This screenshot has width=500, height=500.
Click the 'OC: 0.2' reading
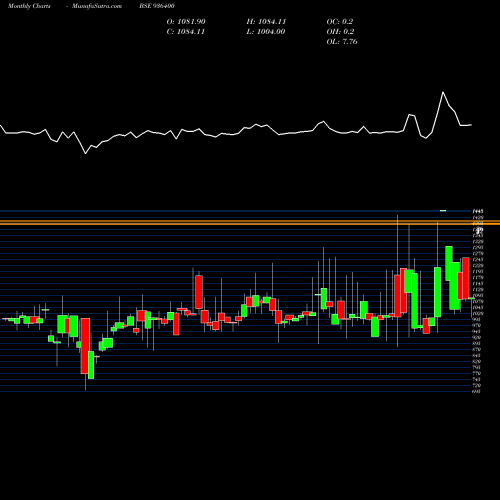[x=339, y=22]
